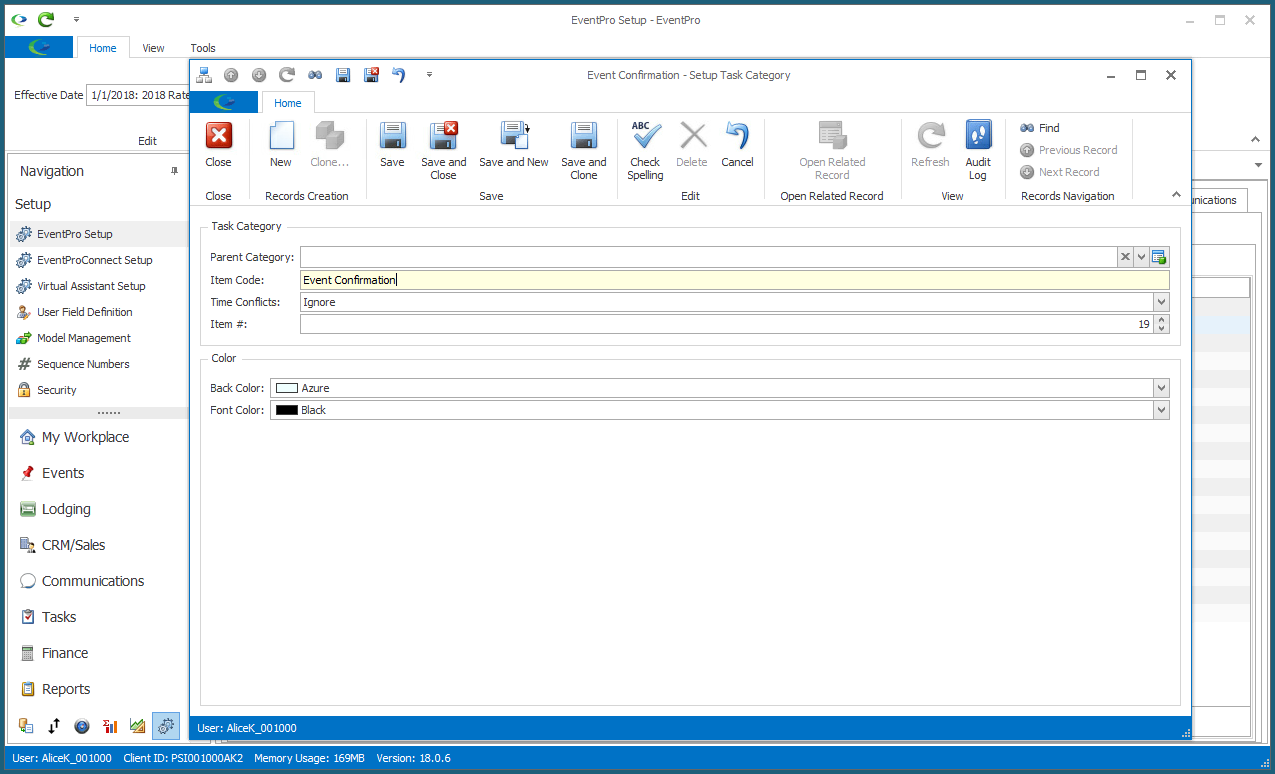Open the Tools tab in main window
Image resolution: width=1275 pixels, height=774 pixels.
pos(203,47)
